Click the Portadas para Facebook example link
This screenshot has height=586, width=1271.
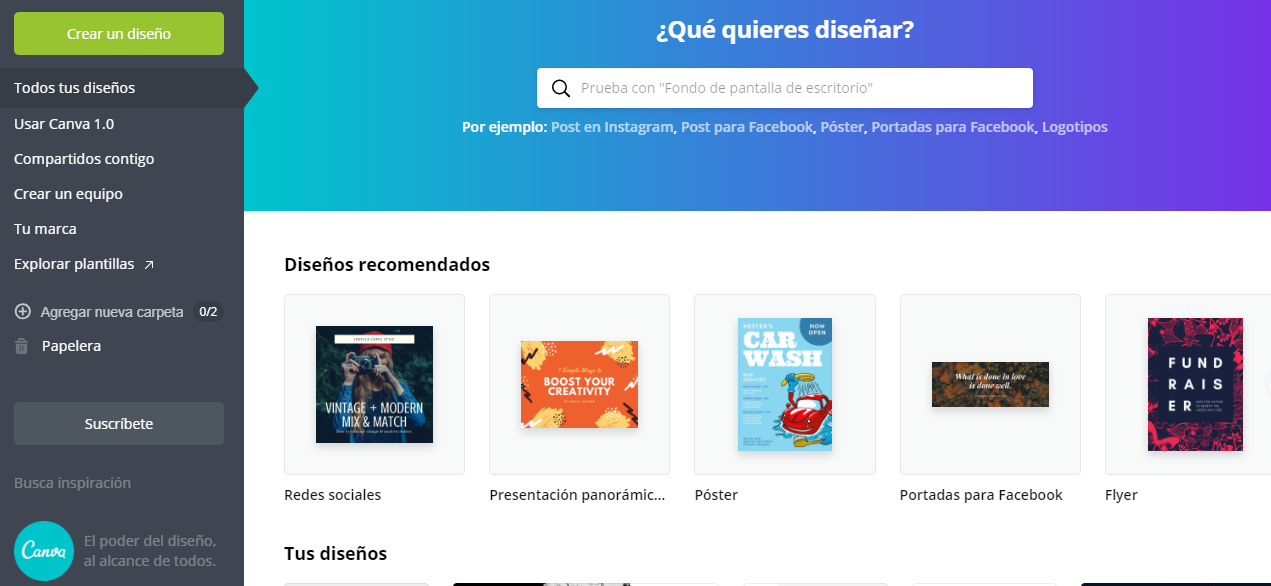953,127
